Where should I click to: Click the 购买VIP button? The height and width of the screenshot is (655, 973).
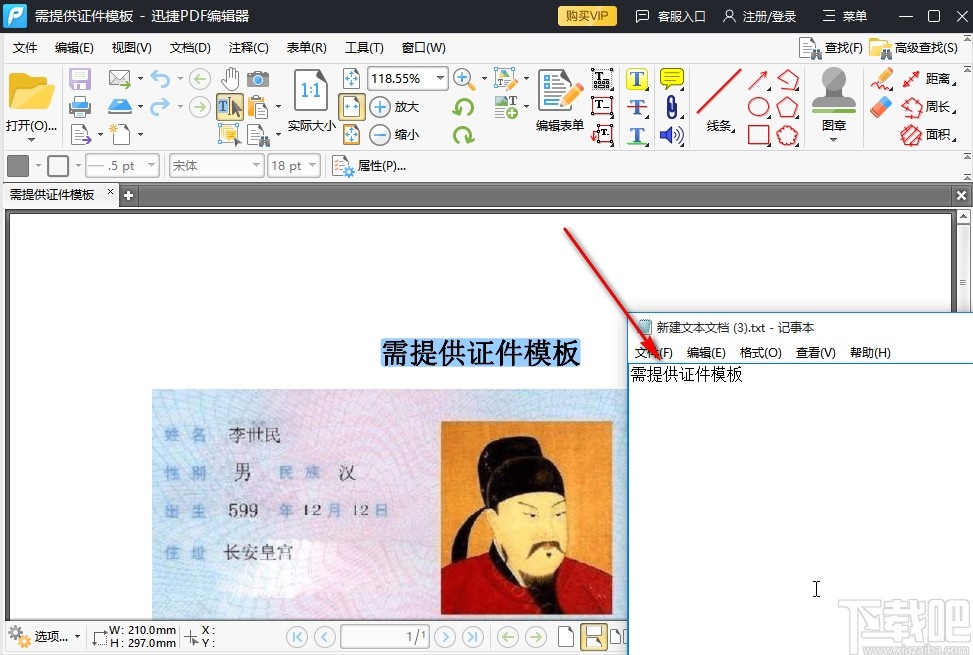pyautogui.click(x=586, y=16)
